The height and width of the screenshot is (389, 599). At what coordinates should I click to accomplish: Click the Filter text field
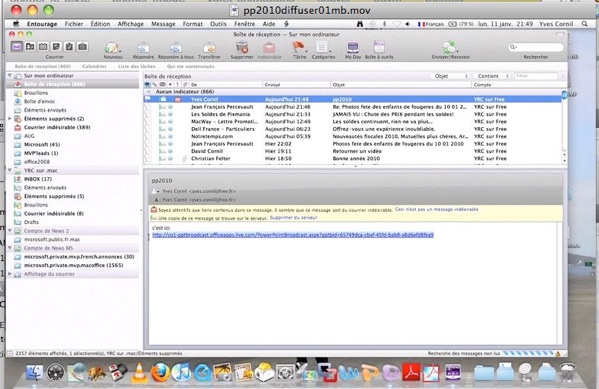536,76
